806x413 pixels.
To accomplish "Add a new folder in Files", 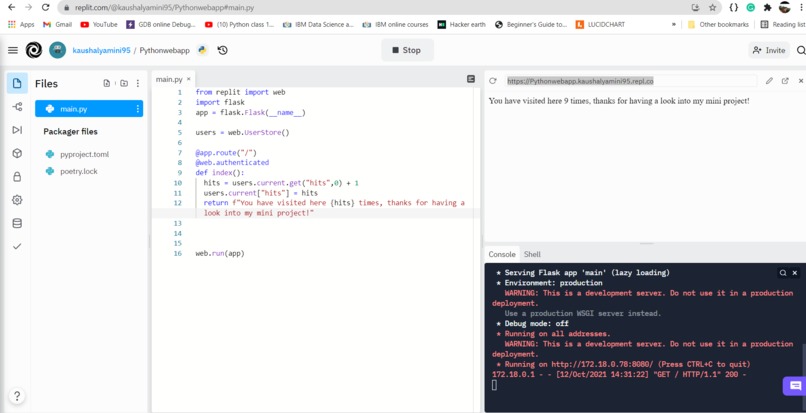I will pyautogui.click(x=124, y=83).
